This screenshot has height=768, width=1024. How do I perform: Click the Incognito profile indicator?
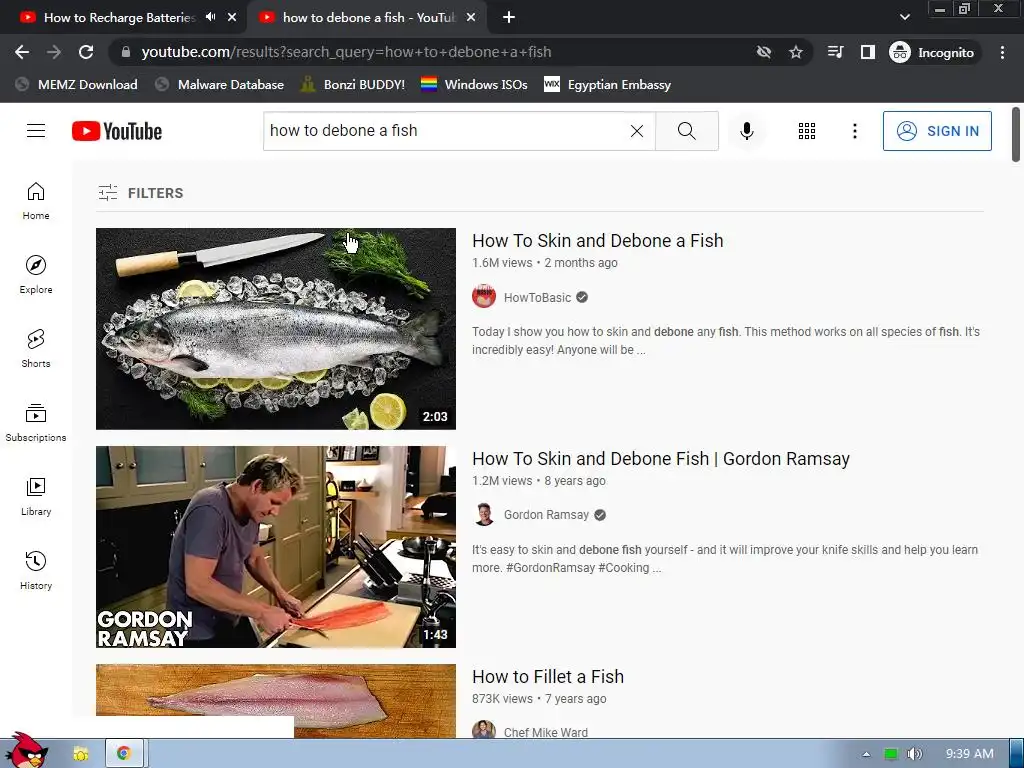932,52
